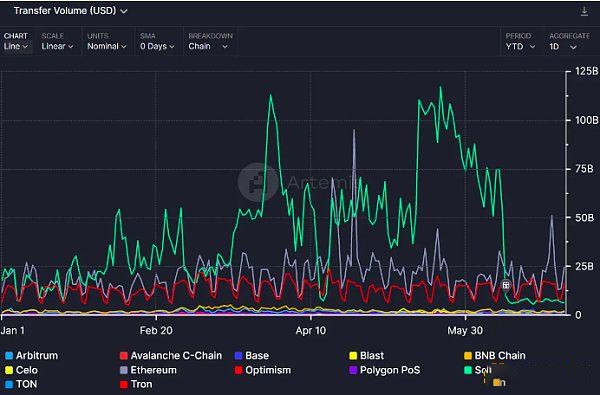The height and width of the screenshot is (395, 600).
Task: Open the CHART type dropdown set to Line
Action: point(16,41)
